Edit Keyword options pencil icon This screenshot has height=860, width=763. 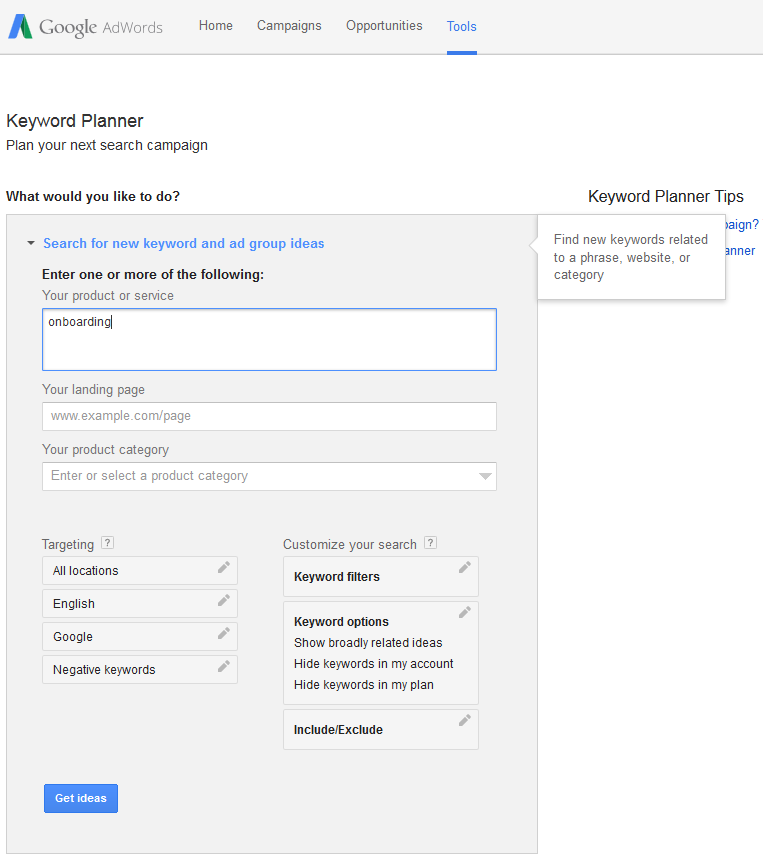[x=465, y=613]
